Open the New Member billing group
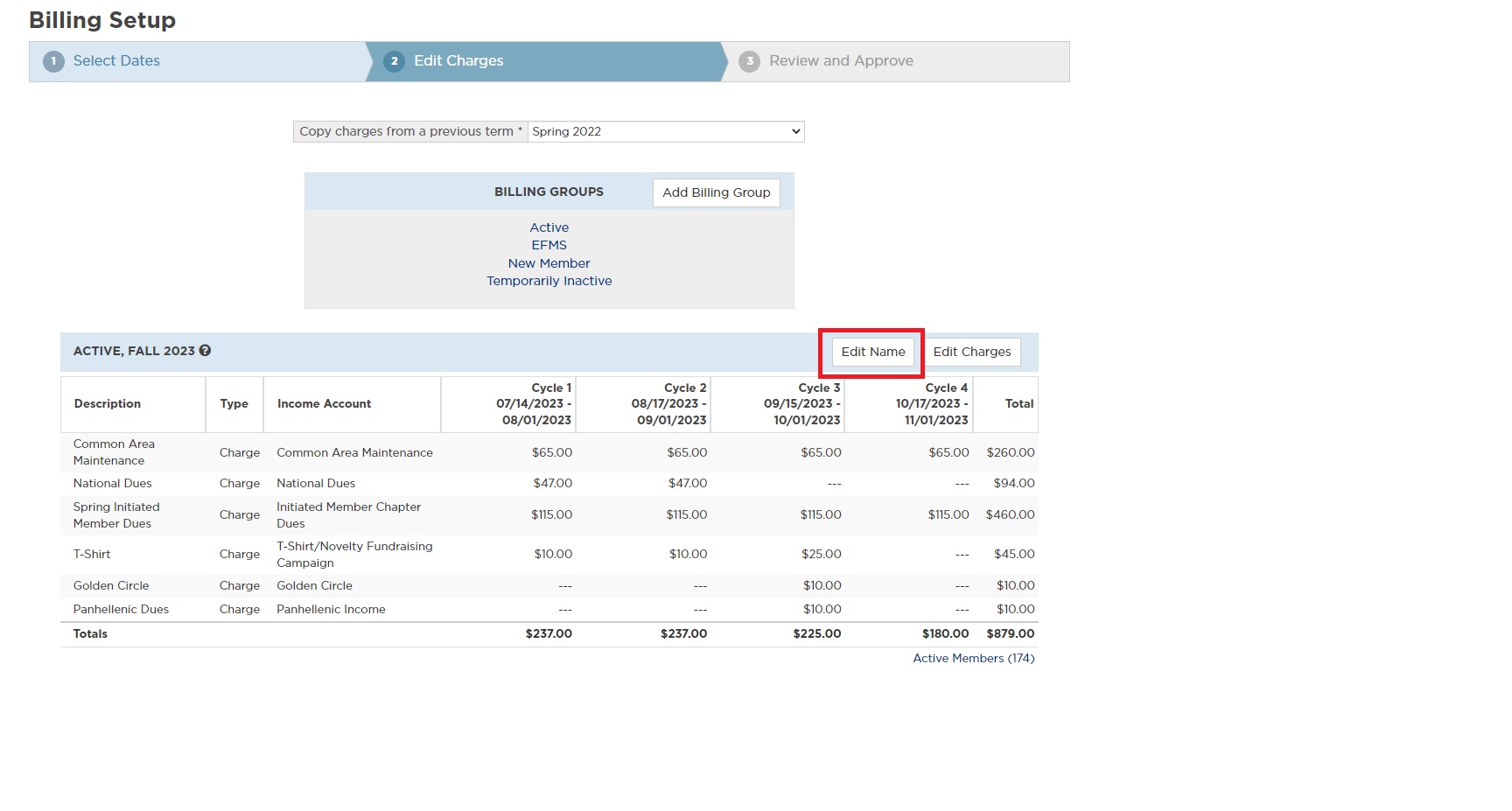This screenshot has height=811, width=1512. pos(549,263)
